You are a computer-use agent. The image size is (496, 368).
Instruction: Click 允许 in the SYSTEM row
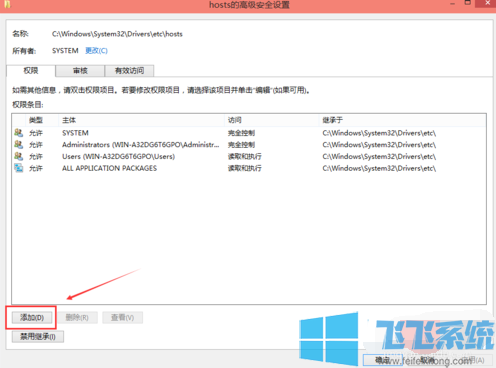[36, 133]
